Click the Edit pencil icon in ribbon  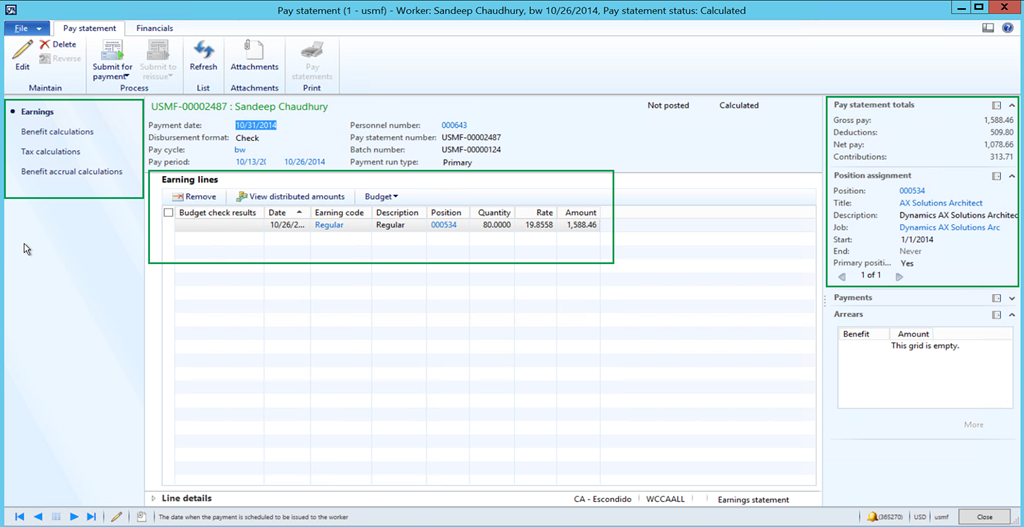pos(22,50)
